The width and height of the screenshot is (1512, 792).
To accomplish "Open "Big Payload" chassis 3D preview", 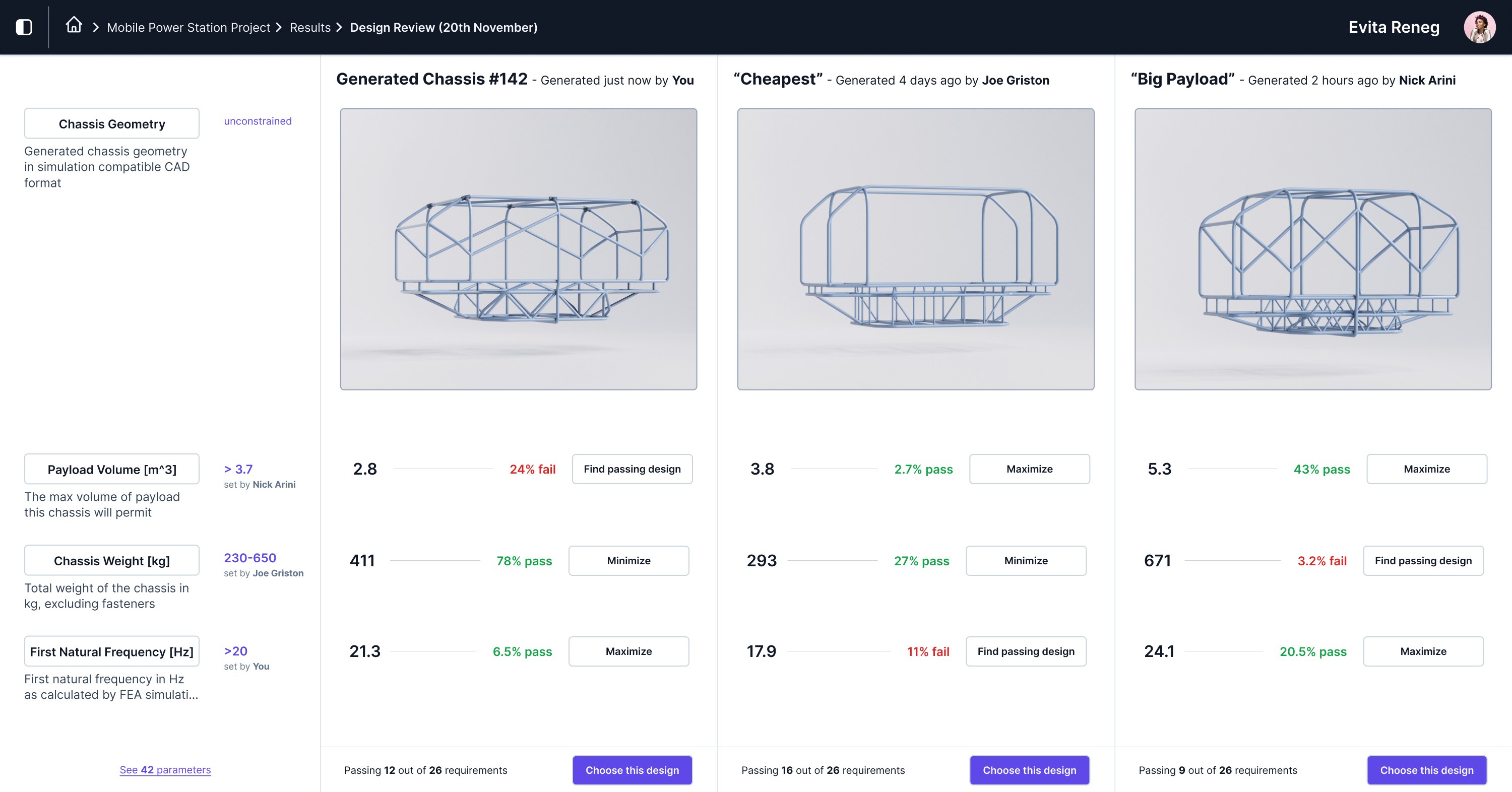I will coord(1312,249).
